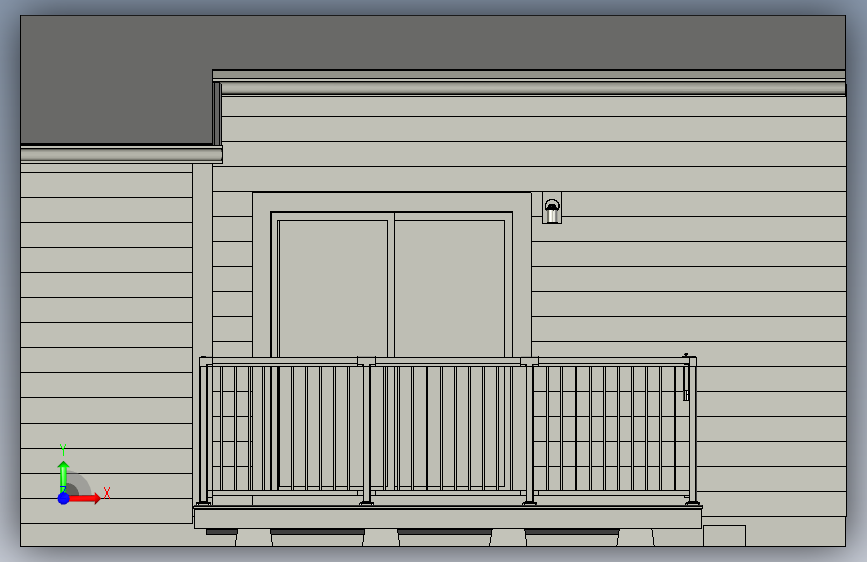The height and width of the screenshot is (562, 867).
Task: Select the upper roof gutter above the siding
Action: pyautogui.click(x=532, y=87)
